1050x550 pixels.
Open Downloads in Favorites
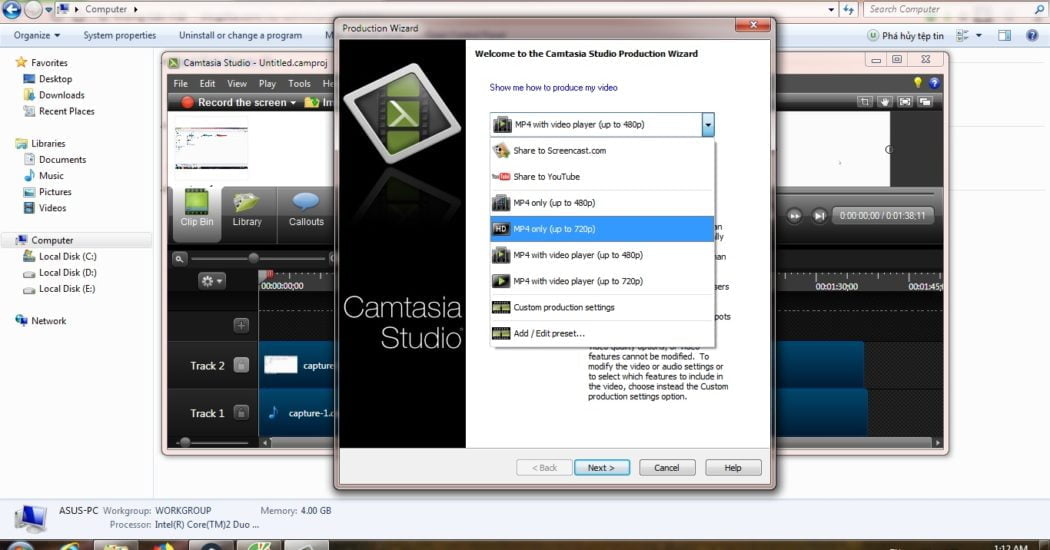(62, 95)
